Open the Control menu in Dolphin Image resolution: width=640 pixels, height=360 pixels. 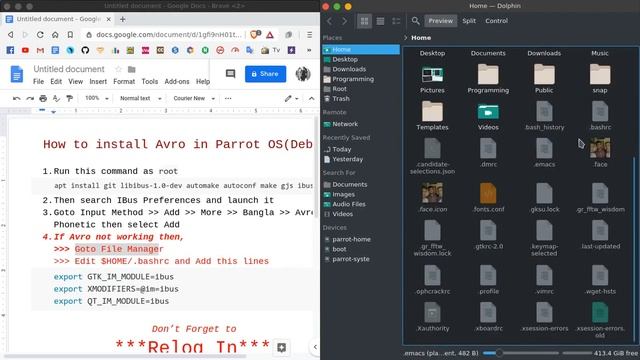[496, 21]
